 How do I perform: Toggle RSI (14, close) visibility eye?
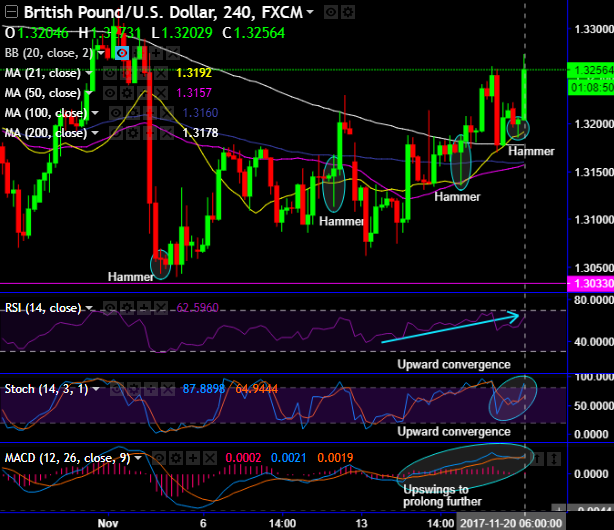click(x=110, y=308)
